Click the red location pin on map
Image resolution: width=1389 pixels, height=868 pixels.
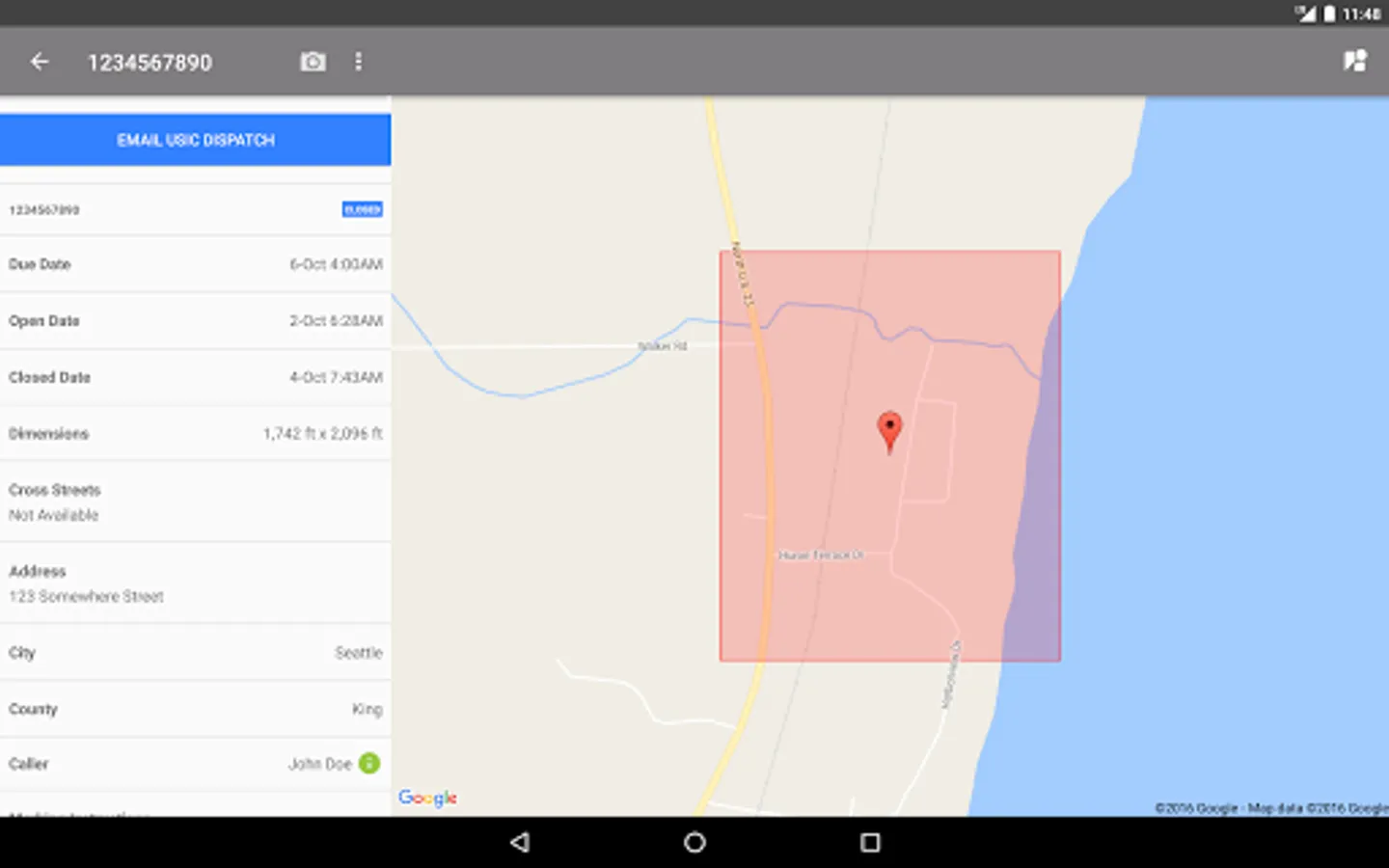889,432
